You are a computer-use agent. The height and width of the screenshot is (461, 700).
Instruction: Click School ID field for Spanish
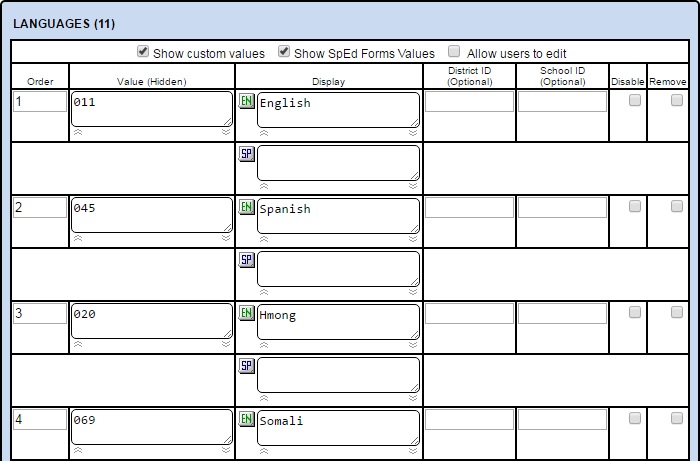[562, 207]
